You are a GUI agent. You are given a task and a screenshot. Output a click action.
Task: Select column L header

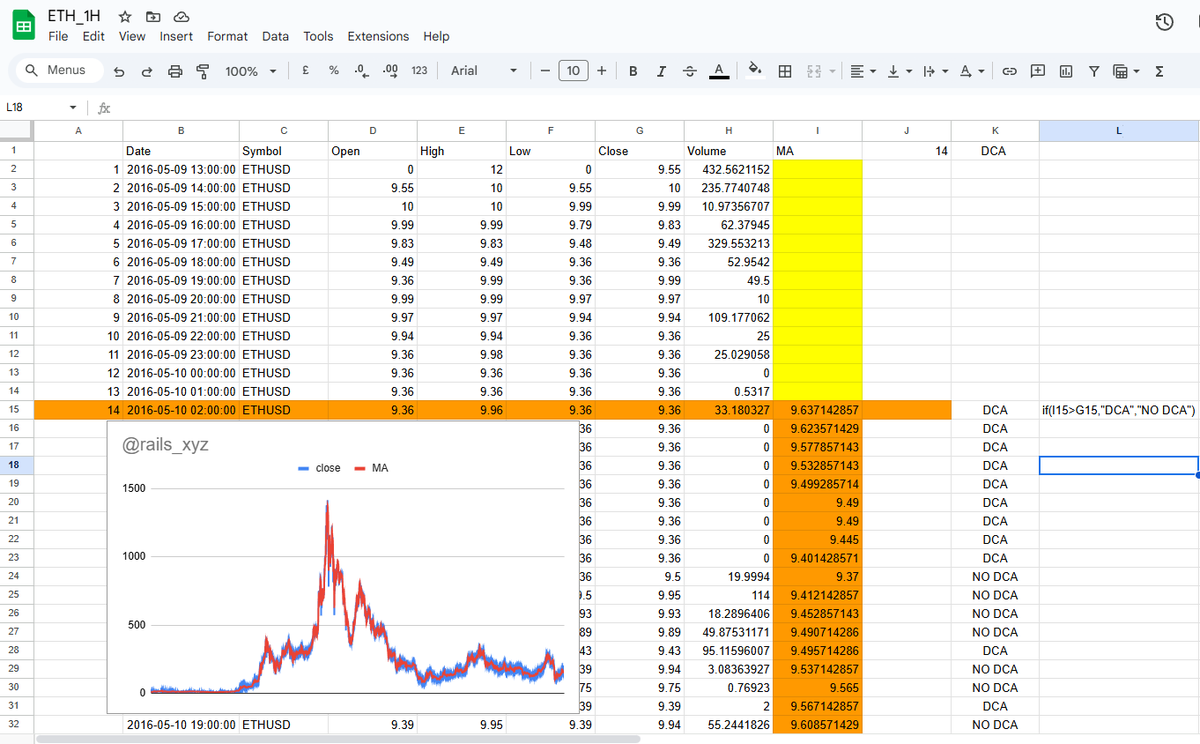pyautogui.click(x=1119, y=131)
